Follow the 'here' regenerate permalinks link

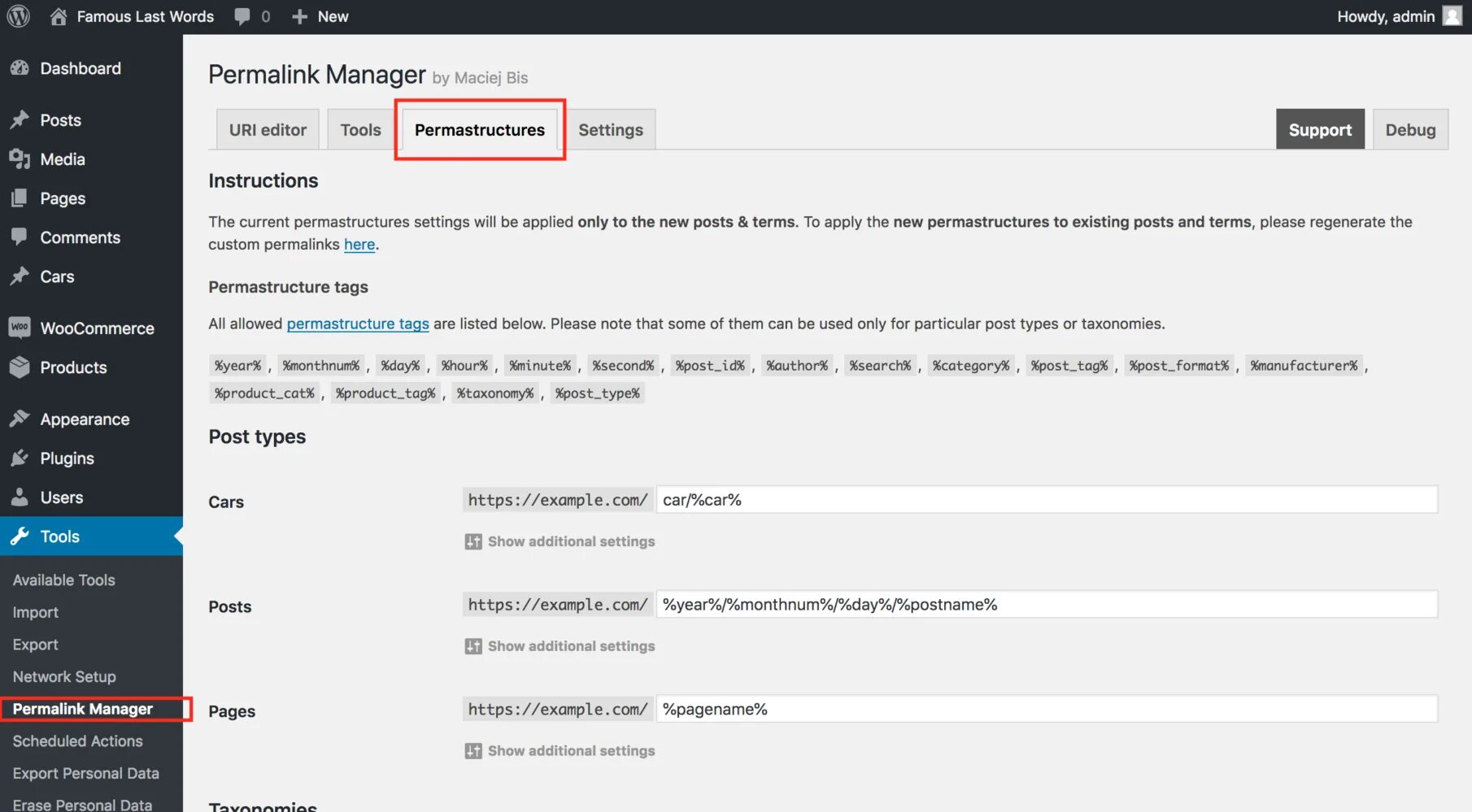point(359,245)
